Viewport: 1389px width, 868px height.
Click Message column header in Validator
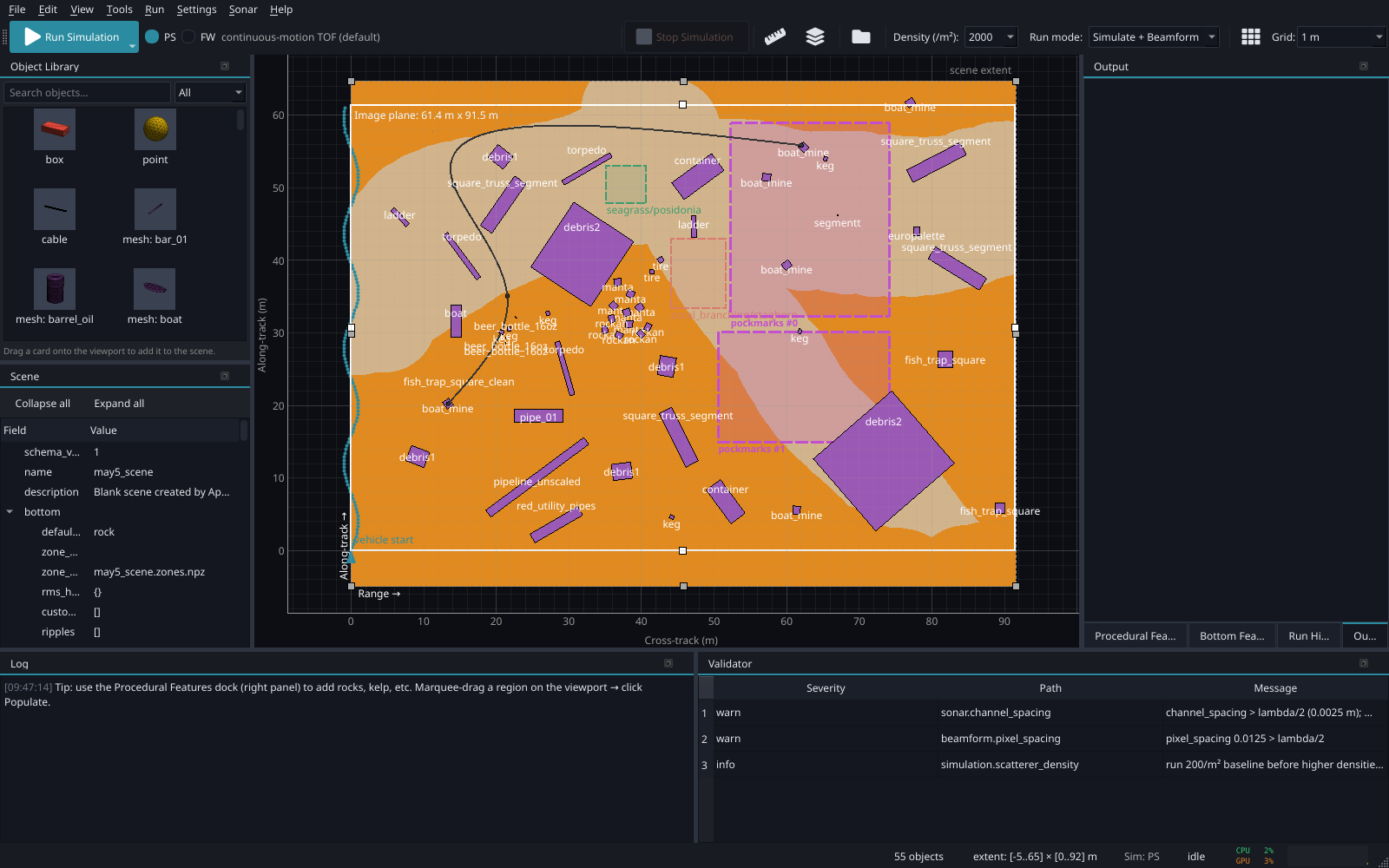tap(1275, 688)
